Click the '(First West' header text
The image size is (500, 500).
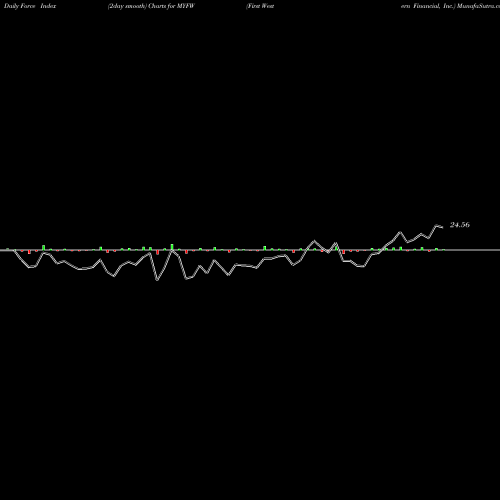pyautogui.click(x=260, y=6)
